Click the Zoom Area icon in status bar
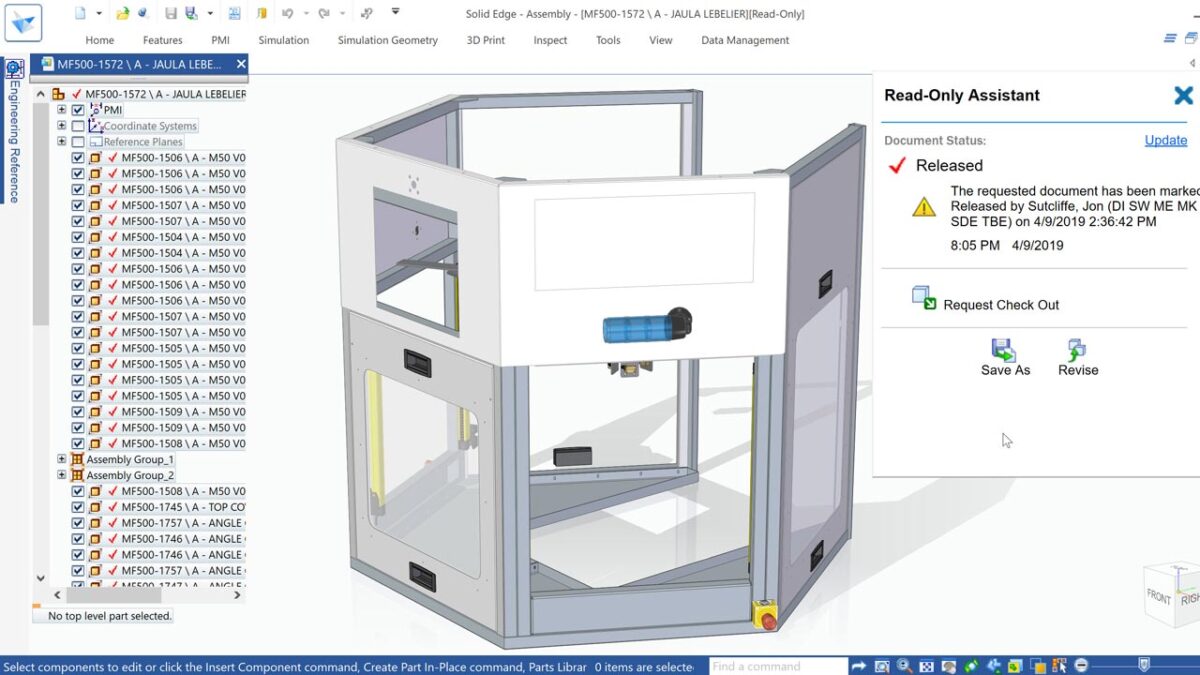The height and width of the screenshot is (675, 1200). pyautogui.click(x=882, y=666)
